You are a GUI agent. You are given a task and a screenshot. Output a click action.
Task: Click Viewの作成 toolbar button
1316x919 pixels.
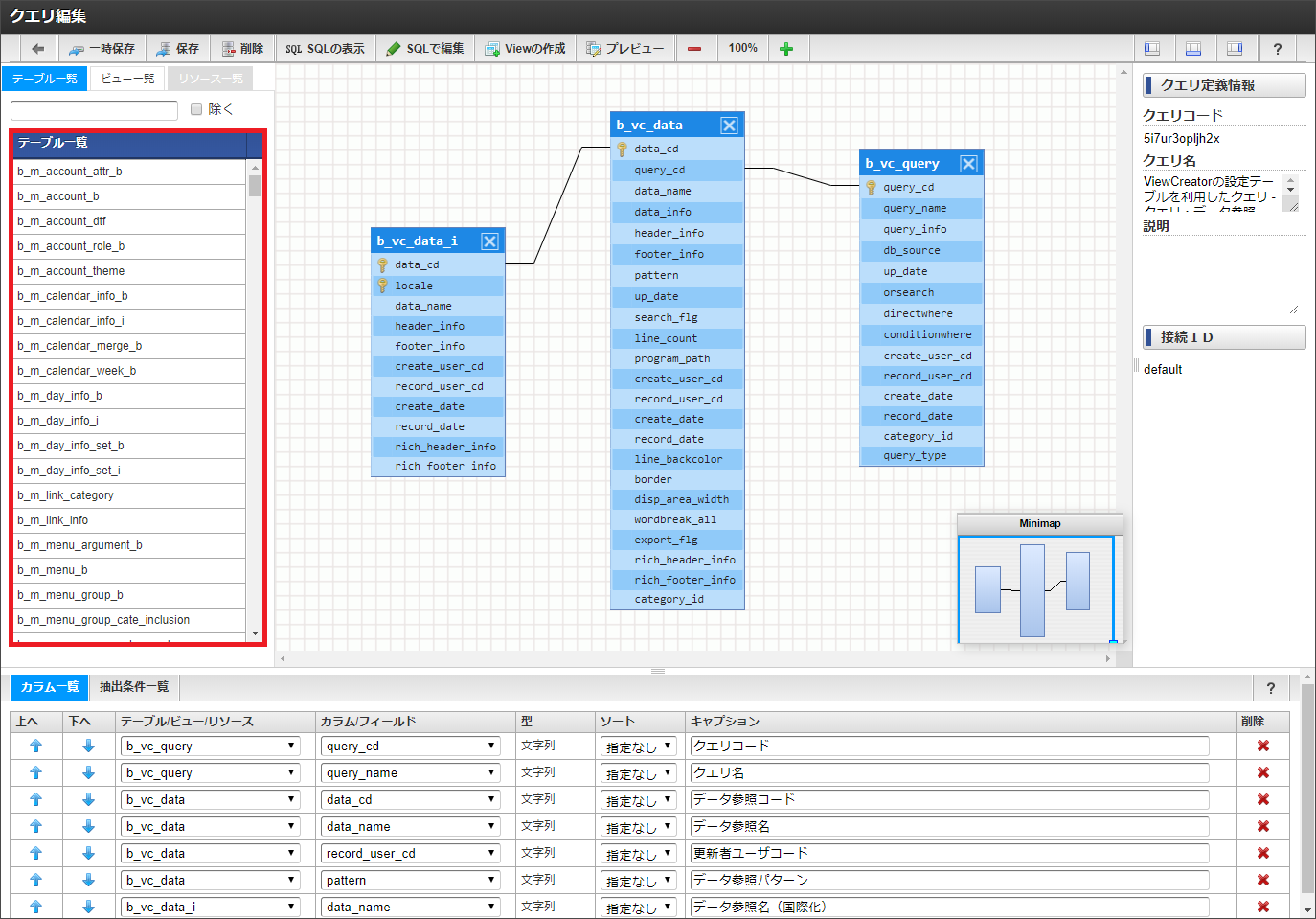(x=525, y=49)
